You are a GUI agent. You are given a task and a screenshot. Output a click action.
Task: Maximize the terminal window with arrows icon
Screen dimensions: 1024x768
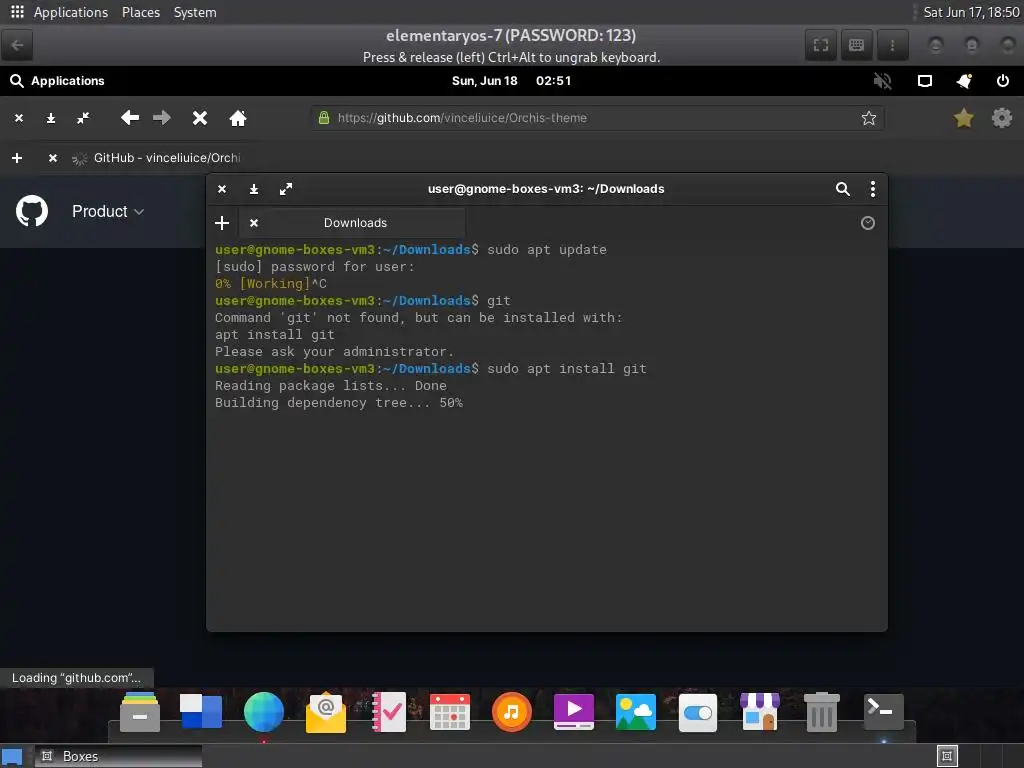click(x=286, y=189)
